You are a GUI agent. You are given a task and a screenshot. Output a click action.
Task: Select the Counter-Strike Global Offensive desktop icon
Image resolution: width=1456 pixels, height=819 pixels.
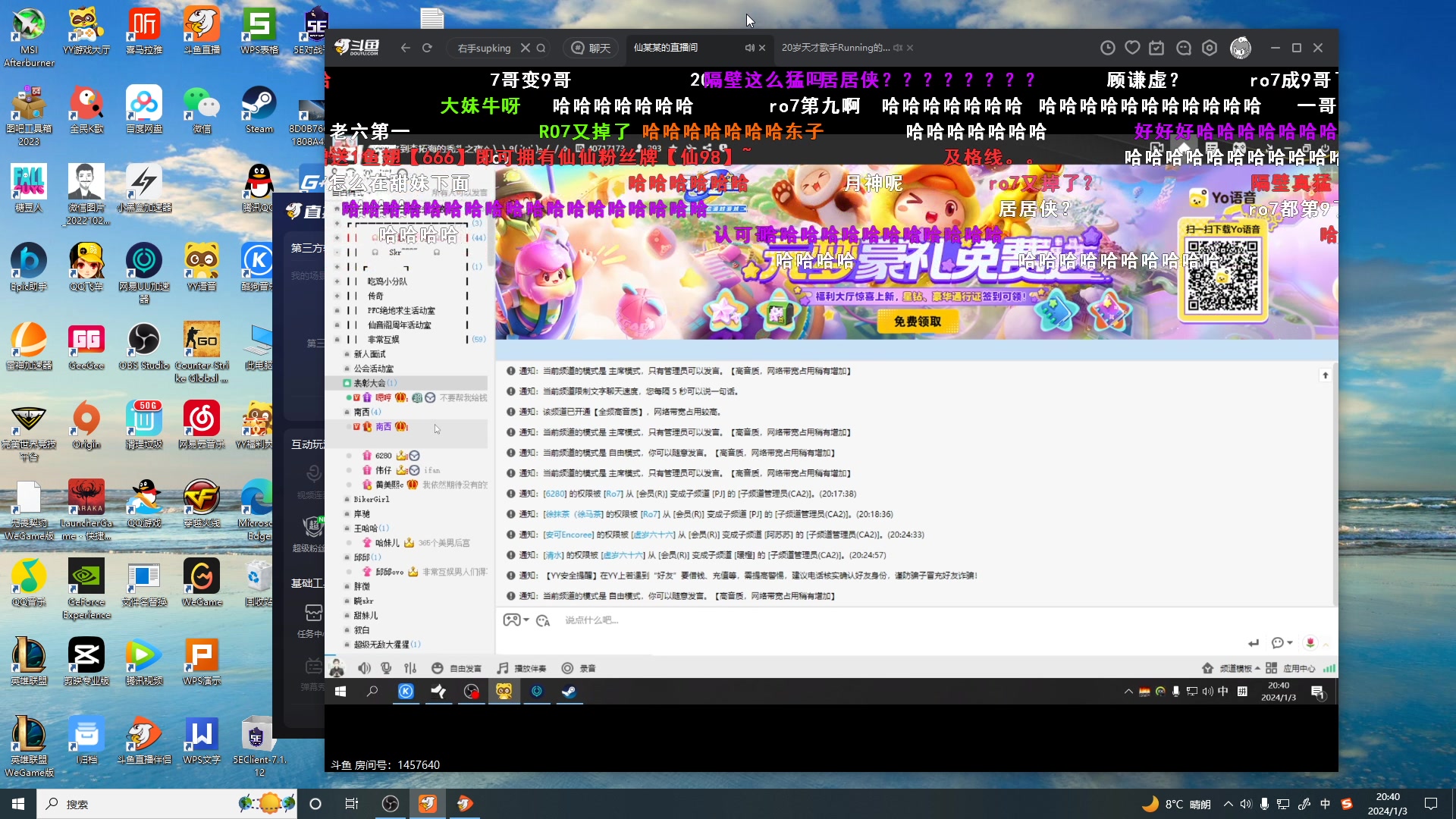click(202, 352)
